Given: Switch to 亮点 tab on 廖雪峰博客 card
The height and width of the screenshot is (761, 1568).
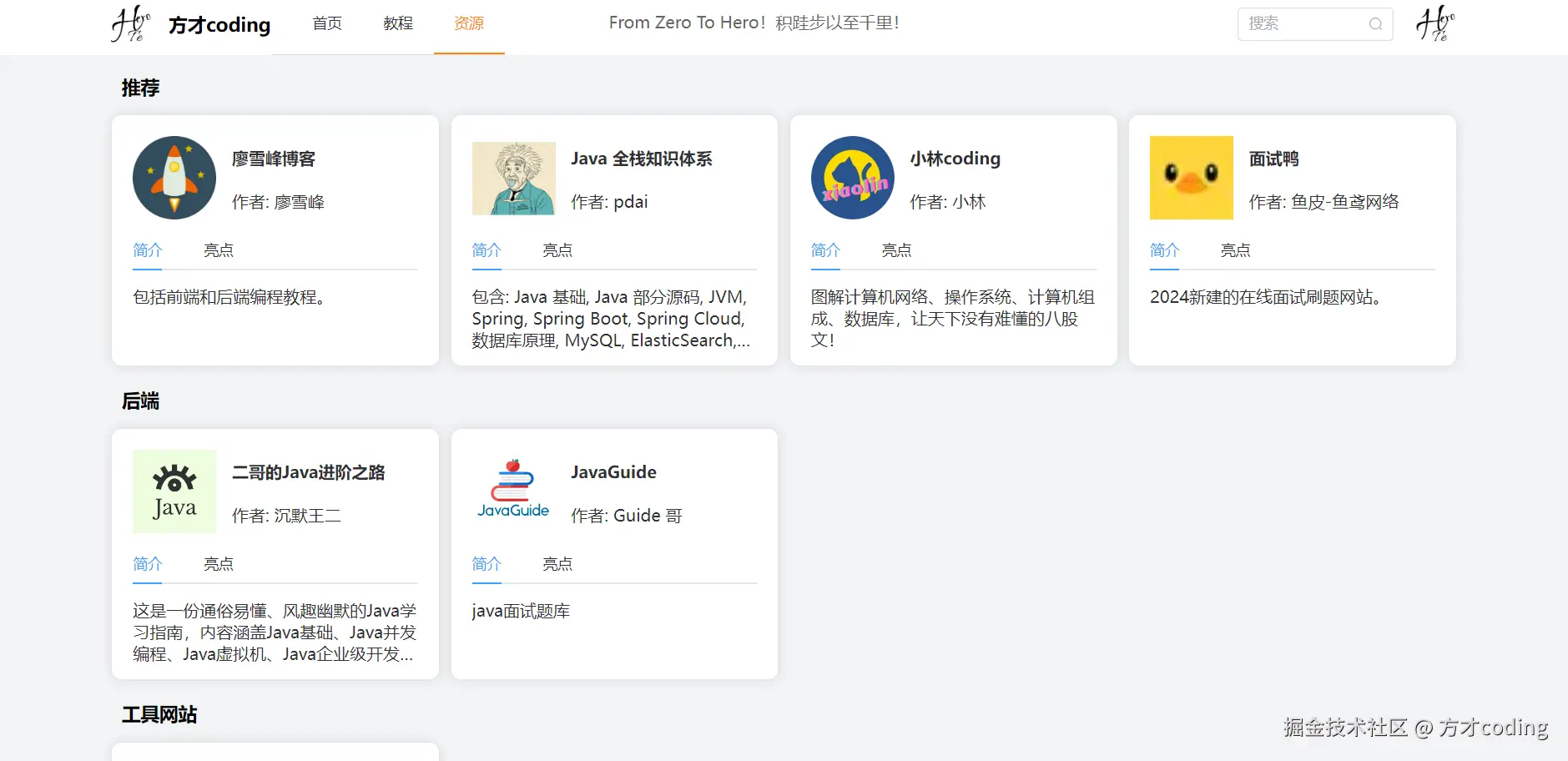Looking at the screenshot, I should [x=219, y=250].
